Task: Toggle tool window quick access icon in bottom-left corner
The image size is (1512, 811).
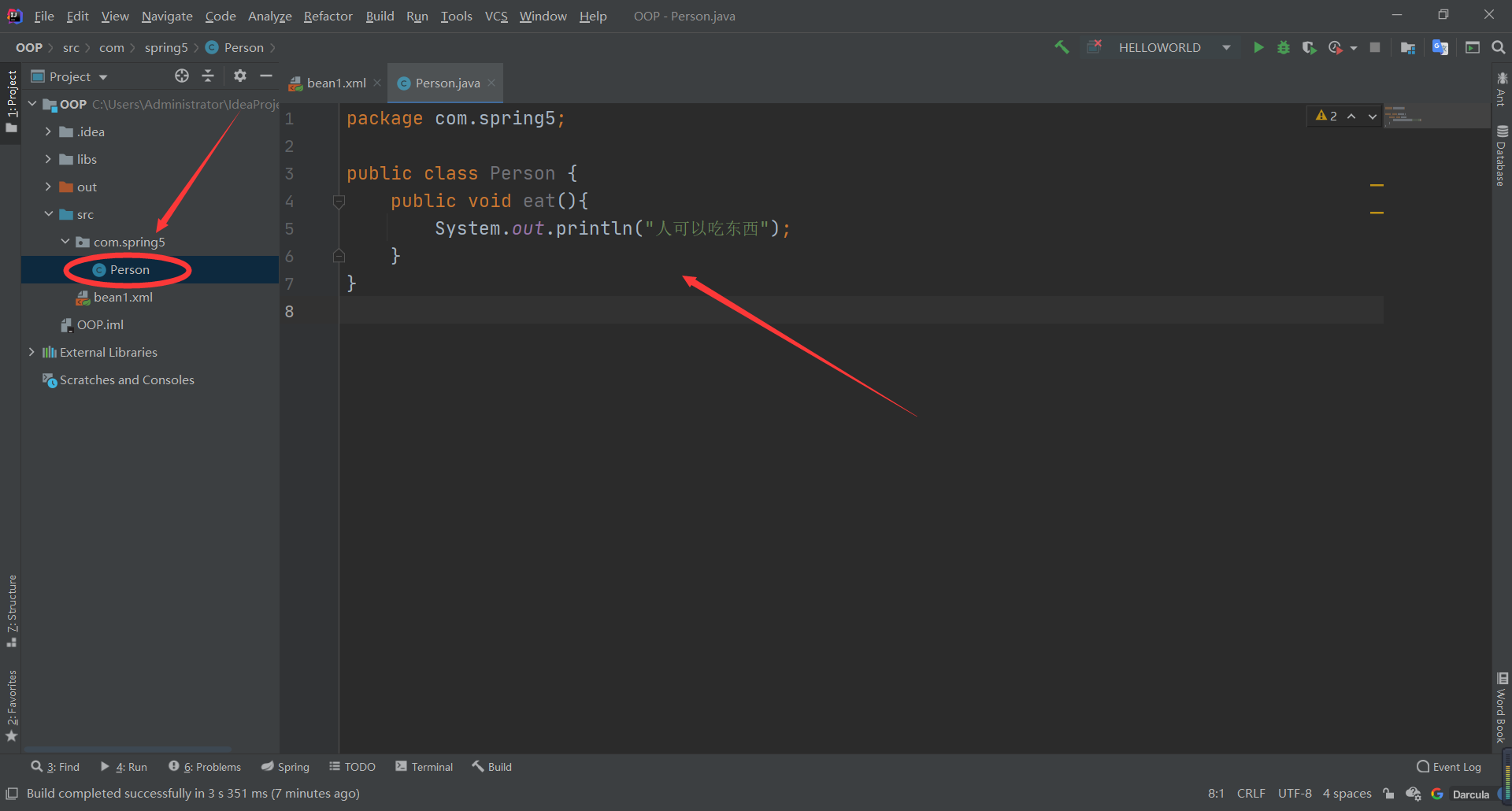Action: (x=12, y=794)
